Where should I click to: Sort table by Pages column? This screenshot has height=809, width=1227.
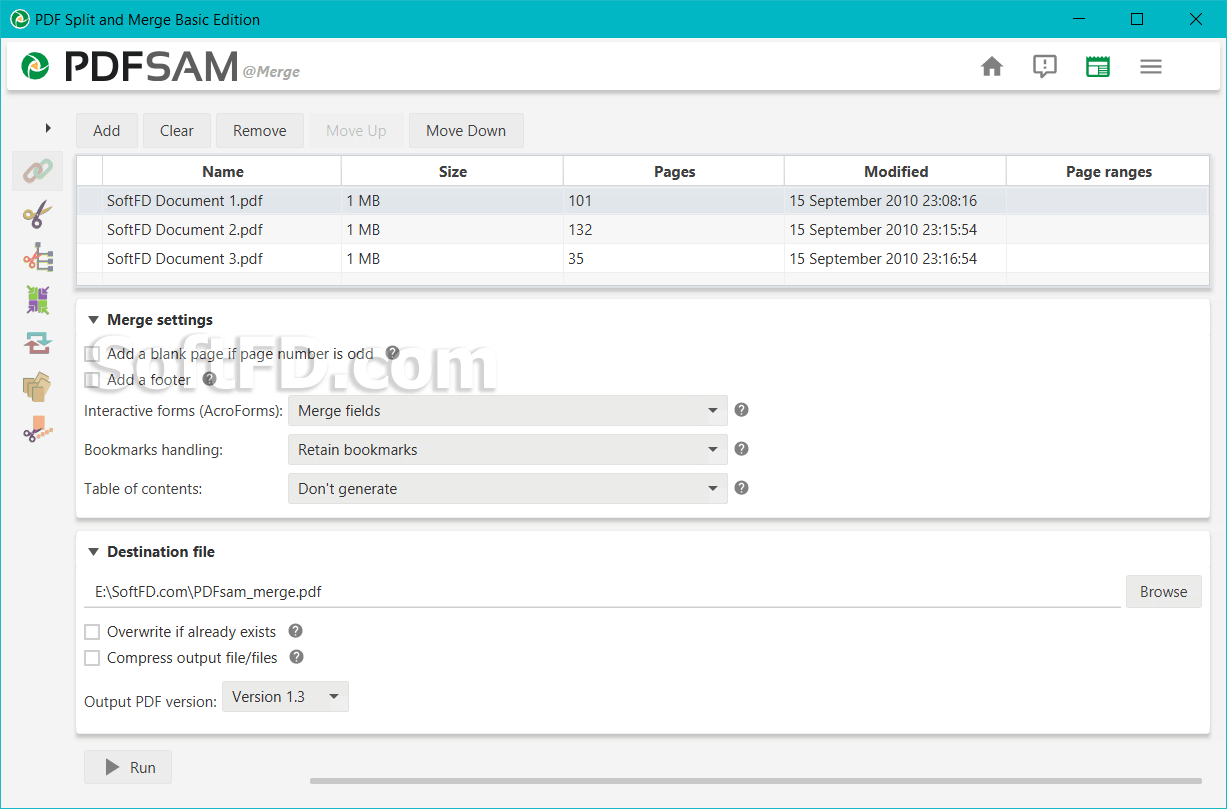[674, 172]
